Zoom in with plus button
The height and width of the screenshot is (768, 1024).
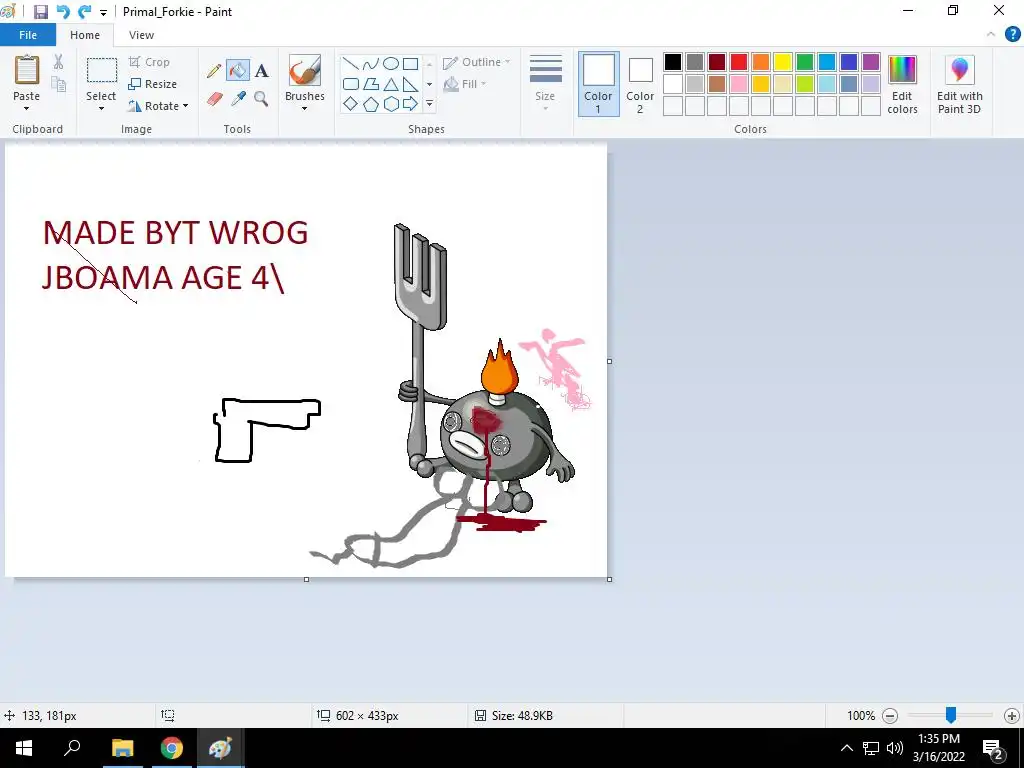(1012, 716)
